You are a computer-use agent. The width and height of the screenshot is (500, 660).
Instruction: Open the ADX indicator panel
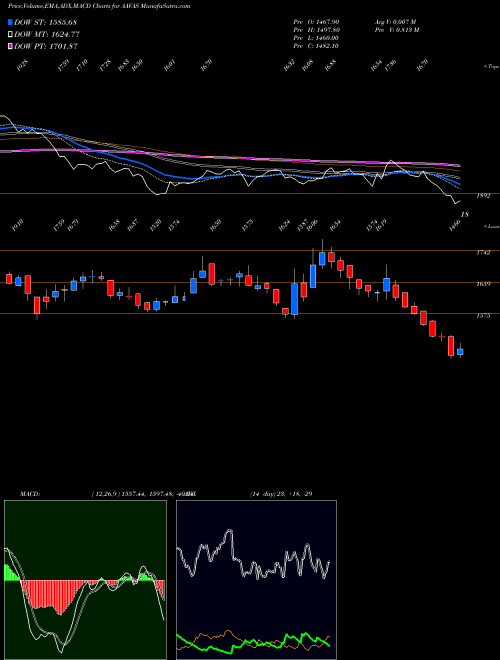[256, 580]
